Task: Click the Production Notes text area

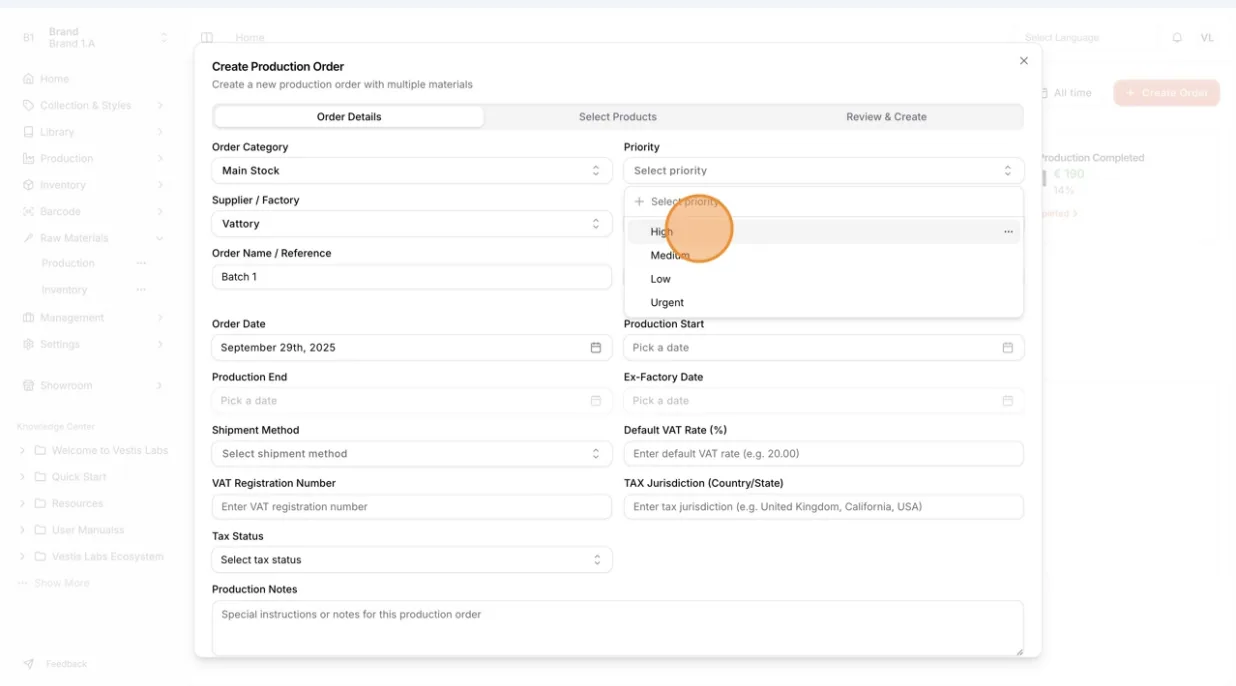Action: 618,628
